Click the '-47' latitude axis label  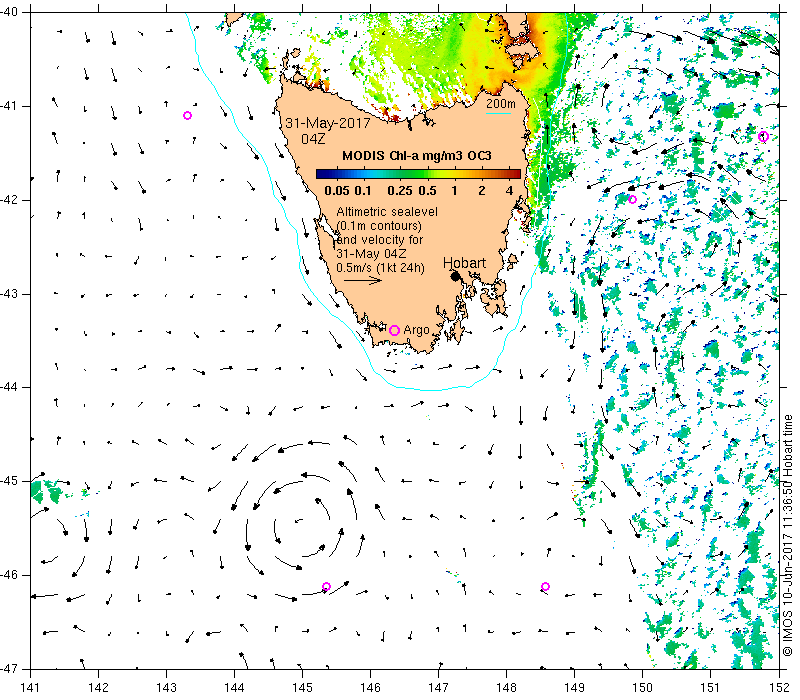(x=8, y=669)
